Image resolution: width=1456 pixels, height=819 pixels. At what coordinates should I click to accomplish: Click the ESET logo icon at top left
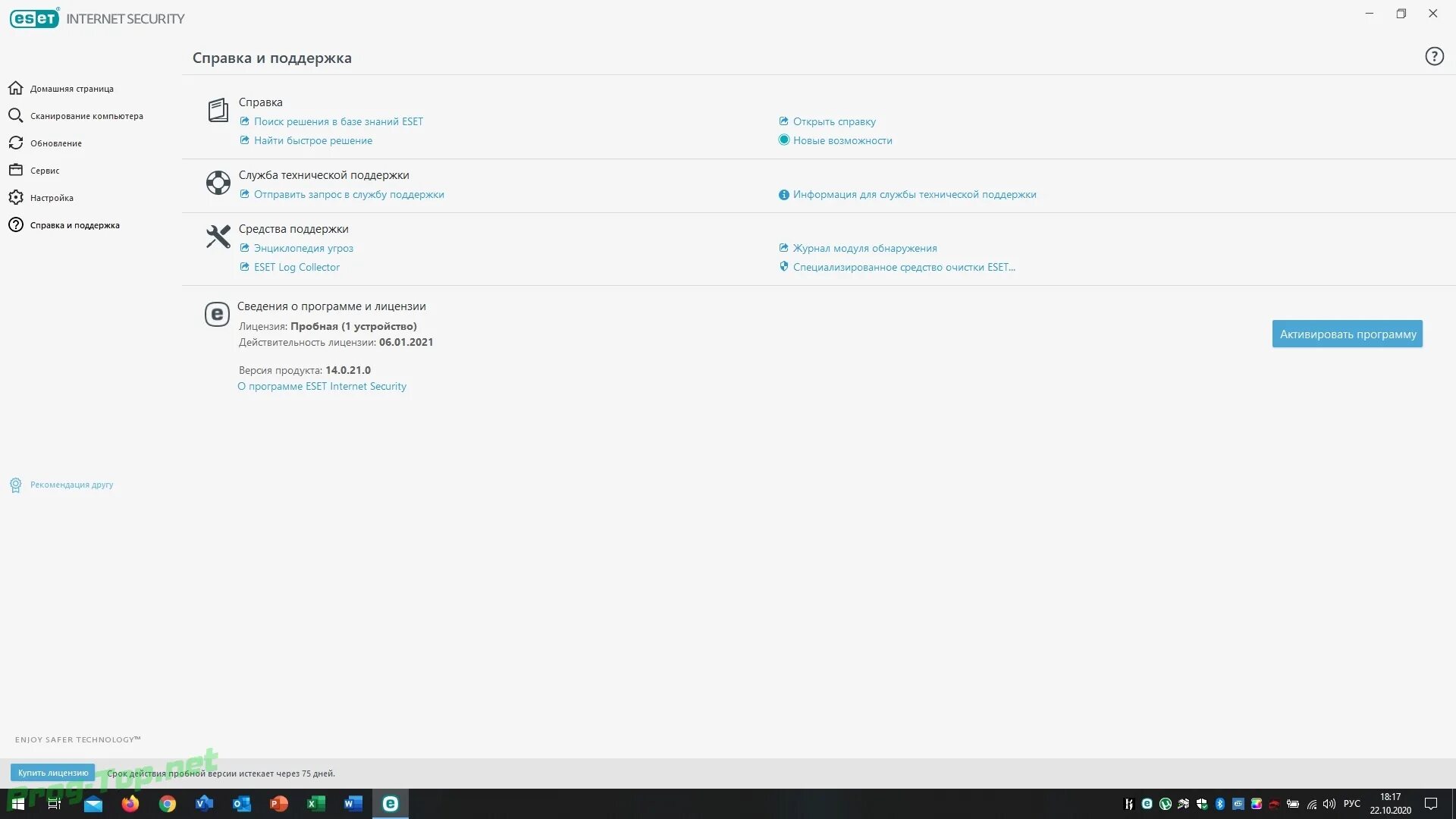pos(34,18)
